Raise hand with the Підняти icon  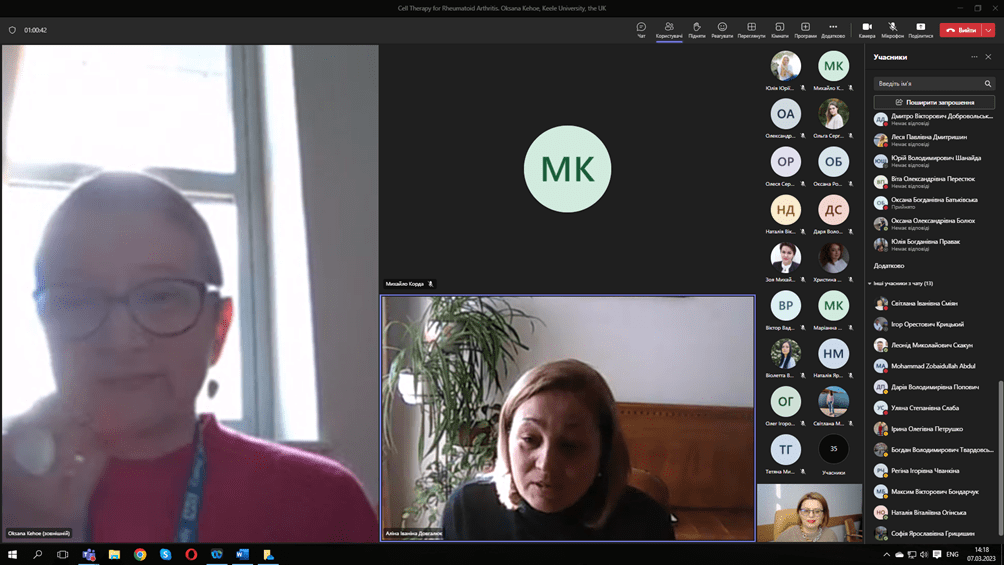click(696, 30)
